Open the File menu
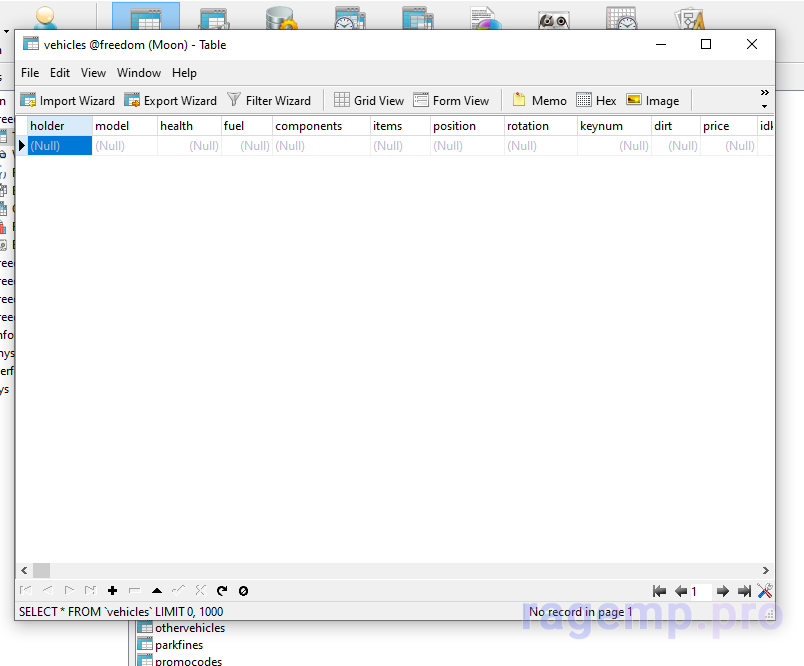Image resolution: width=804 pixels, height=666 pixels. (30, 73)
